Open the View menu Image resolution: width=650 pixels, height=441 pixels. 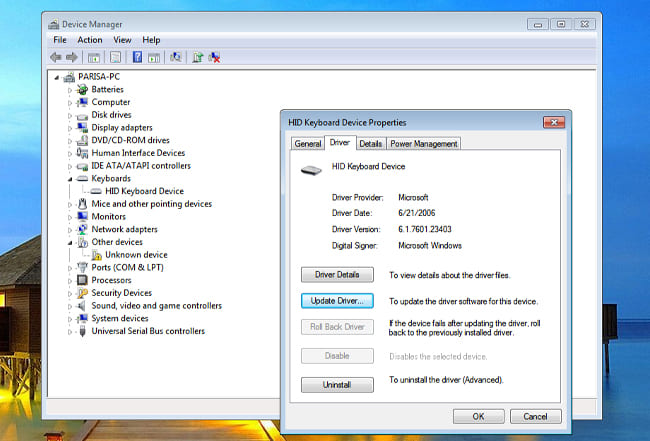[x=122, y=40]
